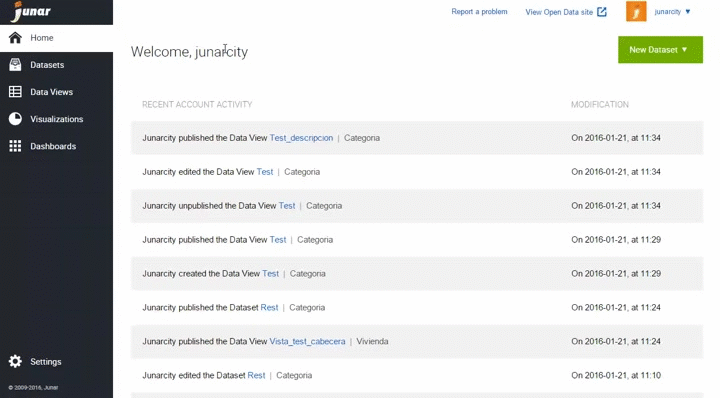This screenshot has width=720, height=398.
Task: Select Dashboards in the sidebar
Action: pyautogui.click(x=53, y=146)
